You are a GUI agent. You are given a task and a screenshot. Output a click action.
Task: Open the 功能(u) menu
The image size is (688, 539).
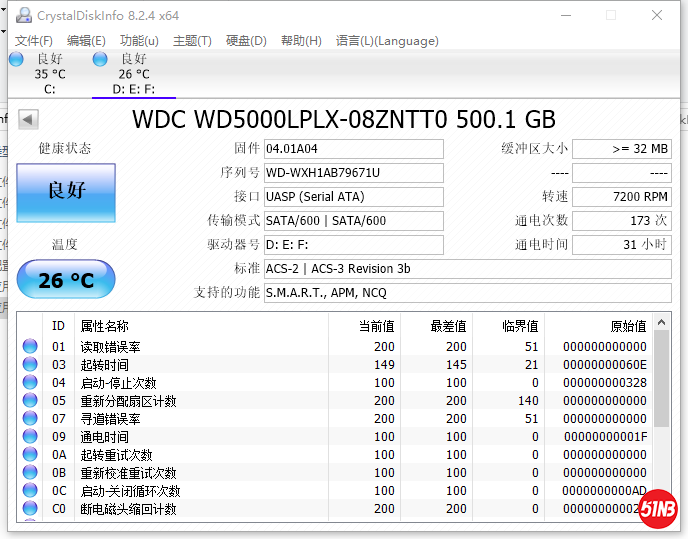point(139,41)
